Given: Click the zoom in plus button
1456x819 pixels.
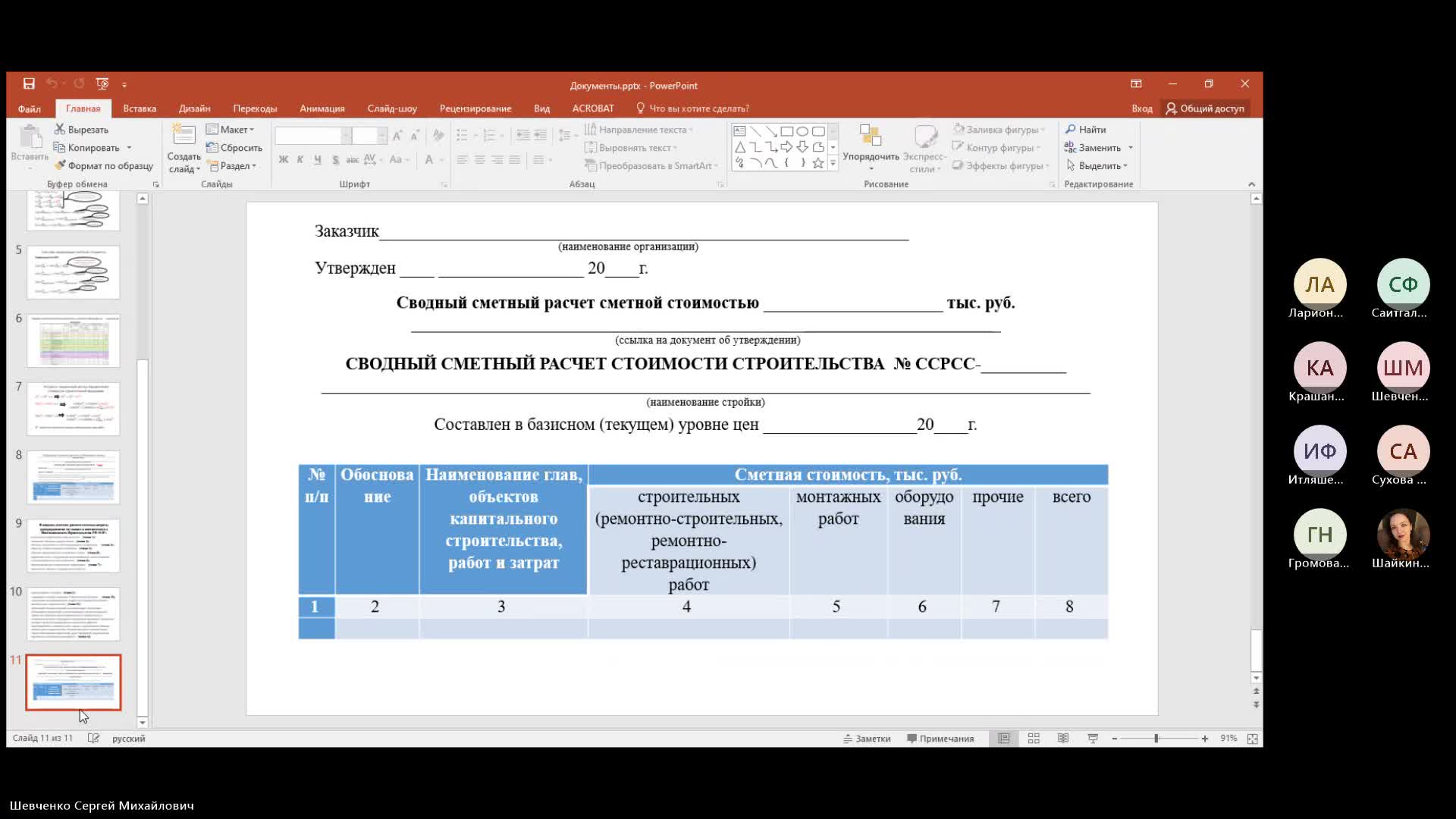Looking at the screenshot, I should point(1205,739).
